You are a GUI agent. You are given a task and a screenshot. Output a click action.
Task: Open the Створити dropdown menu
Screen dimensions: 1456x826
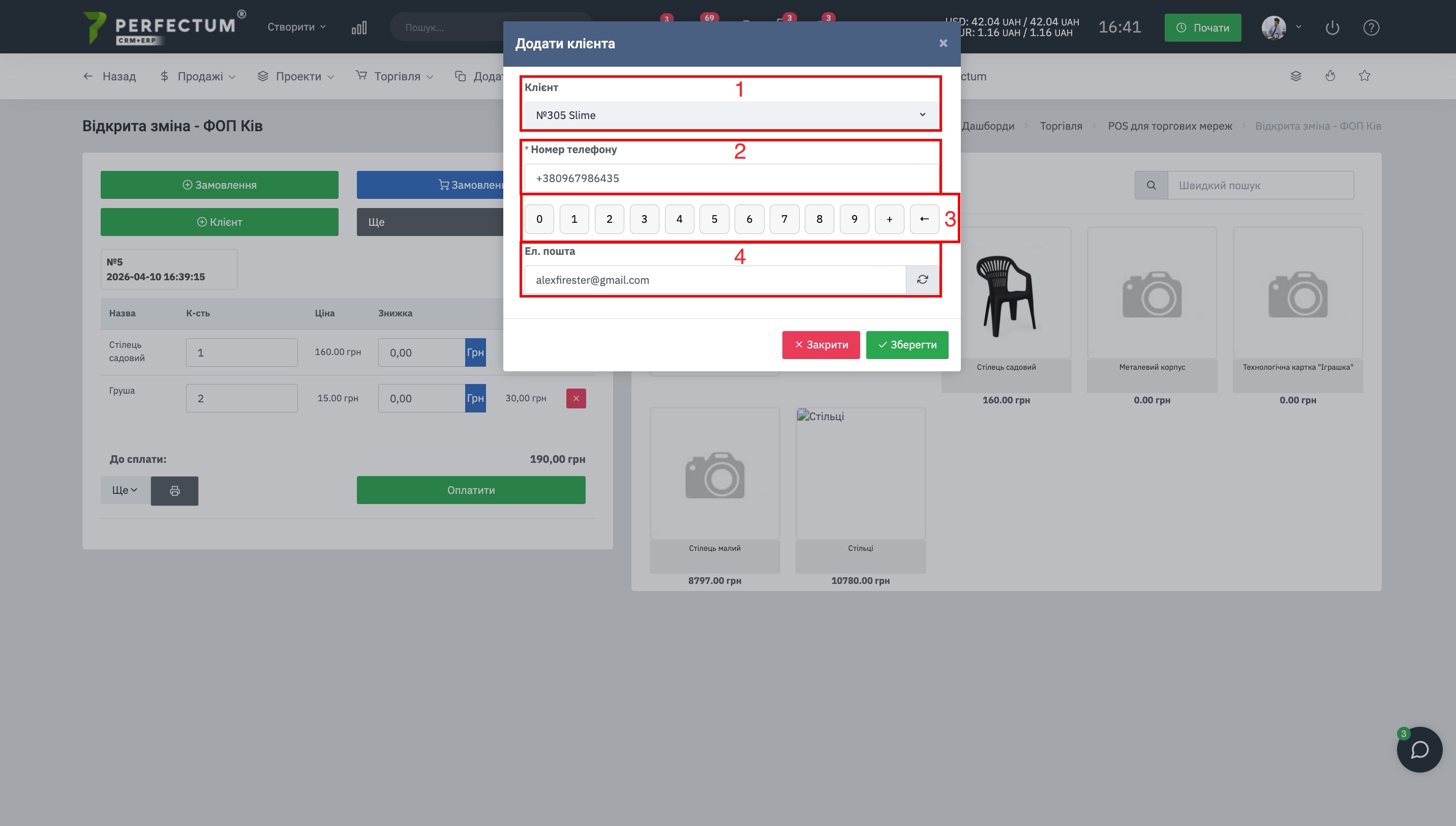296,27
